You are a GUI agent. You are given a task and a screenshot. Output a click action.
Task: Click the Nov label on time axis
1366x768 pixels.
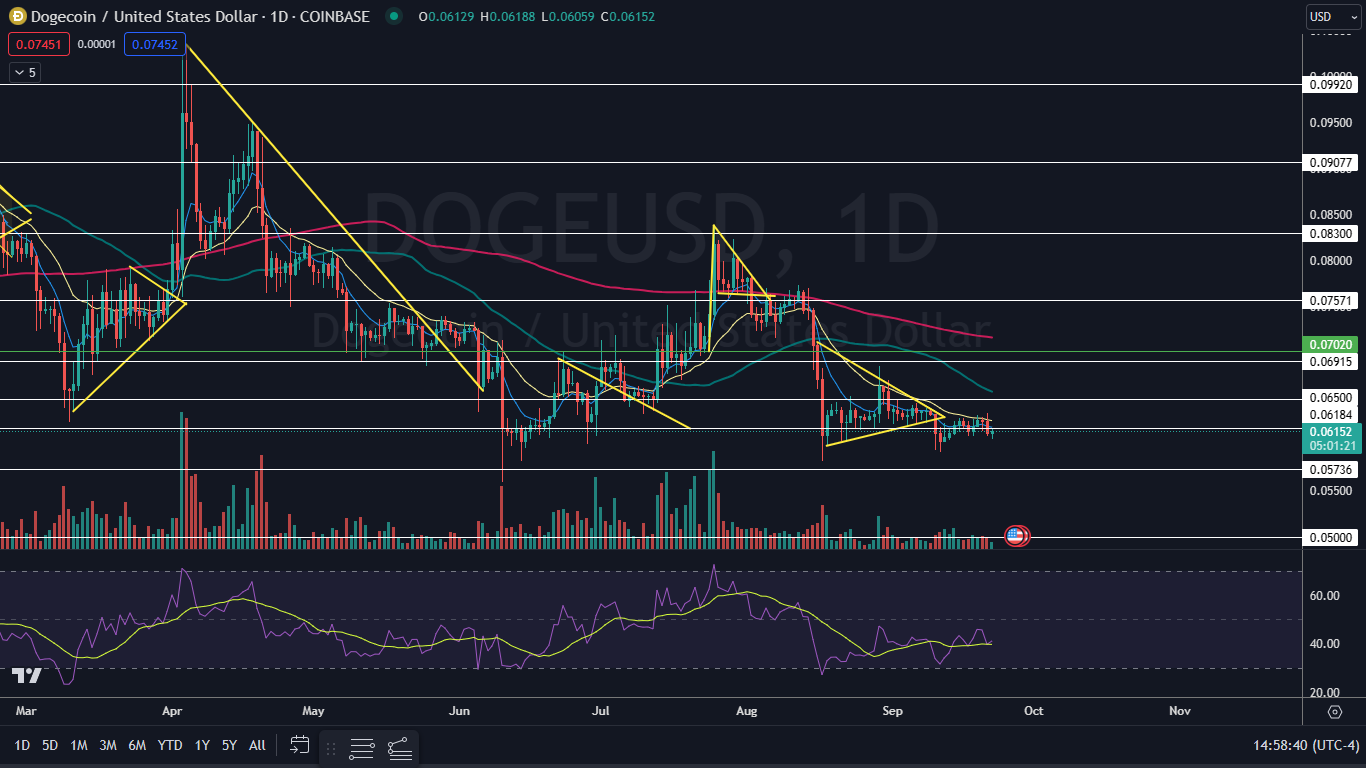coord(1179,711)
